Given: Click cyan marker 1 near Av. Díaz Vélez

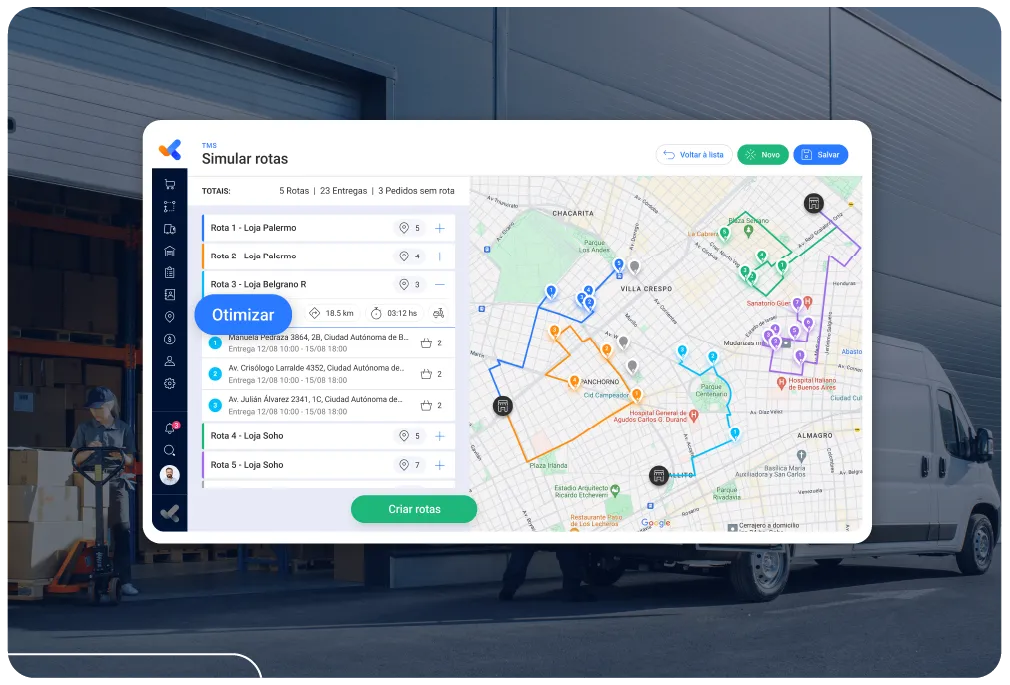Looking at the screenshot, I should 734,434.
